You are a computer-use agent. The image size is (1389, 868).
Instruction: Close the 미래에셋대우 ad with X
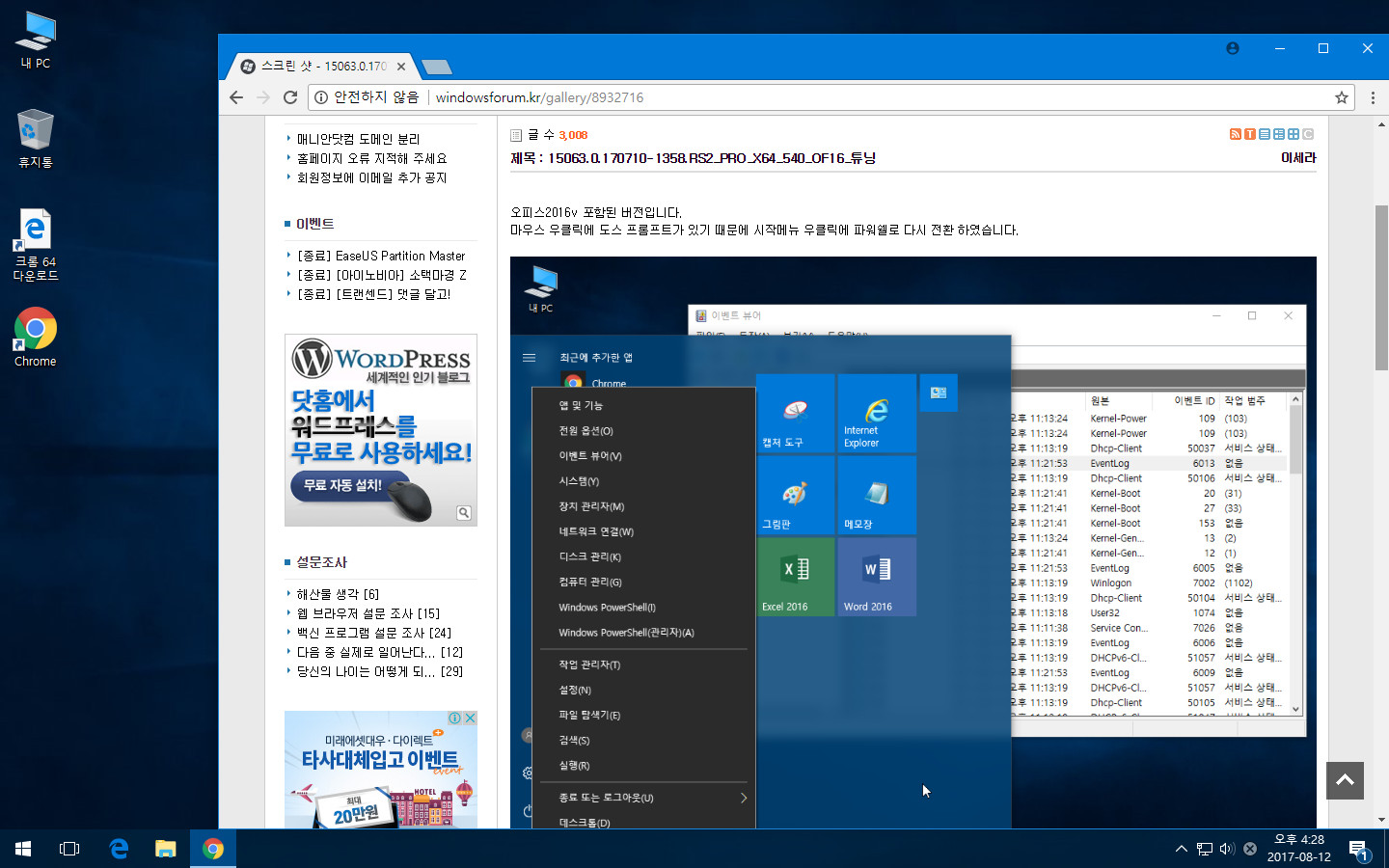click(x=470, y=719)
